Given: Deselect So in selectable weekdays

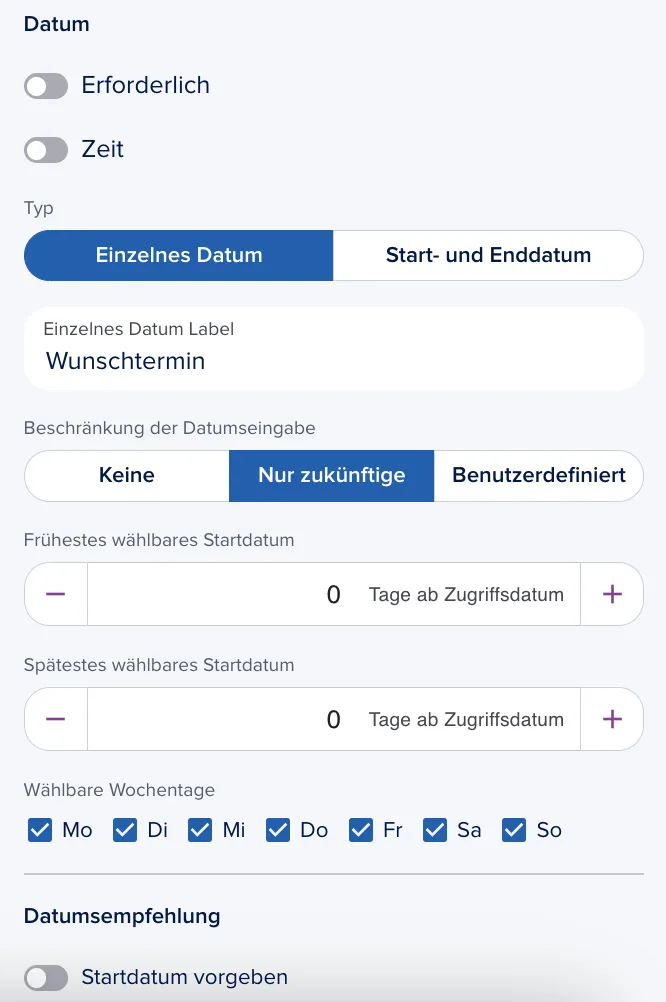Looking at the screenshot, I should 514,830.
